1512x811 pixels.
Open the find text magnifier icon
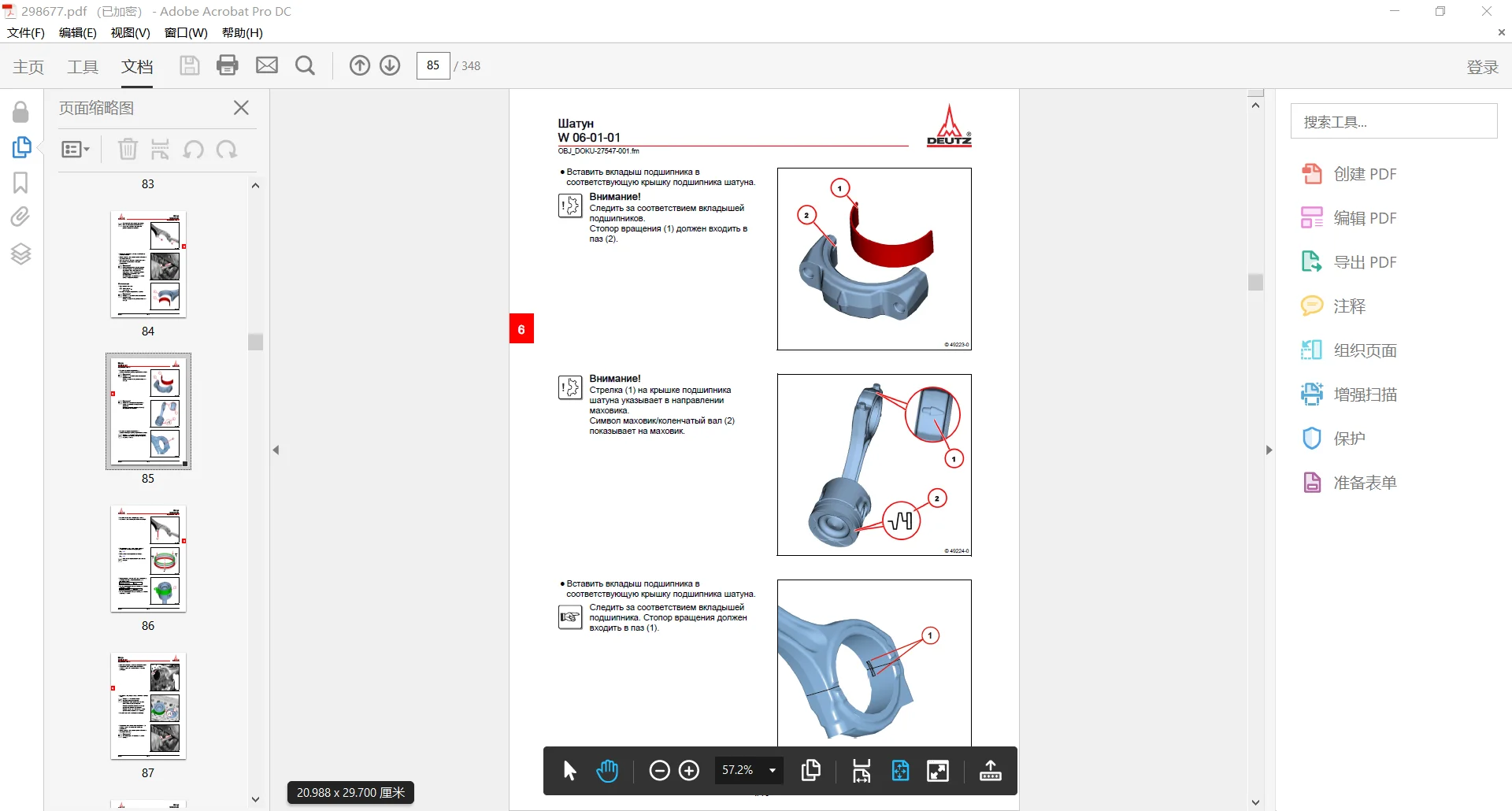click(x=305, y=65)
